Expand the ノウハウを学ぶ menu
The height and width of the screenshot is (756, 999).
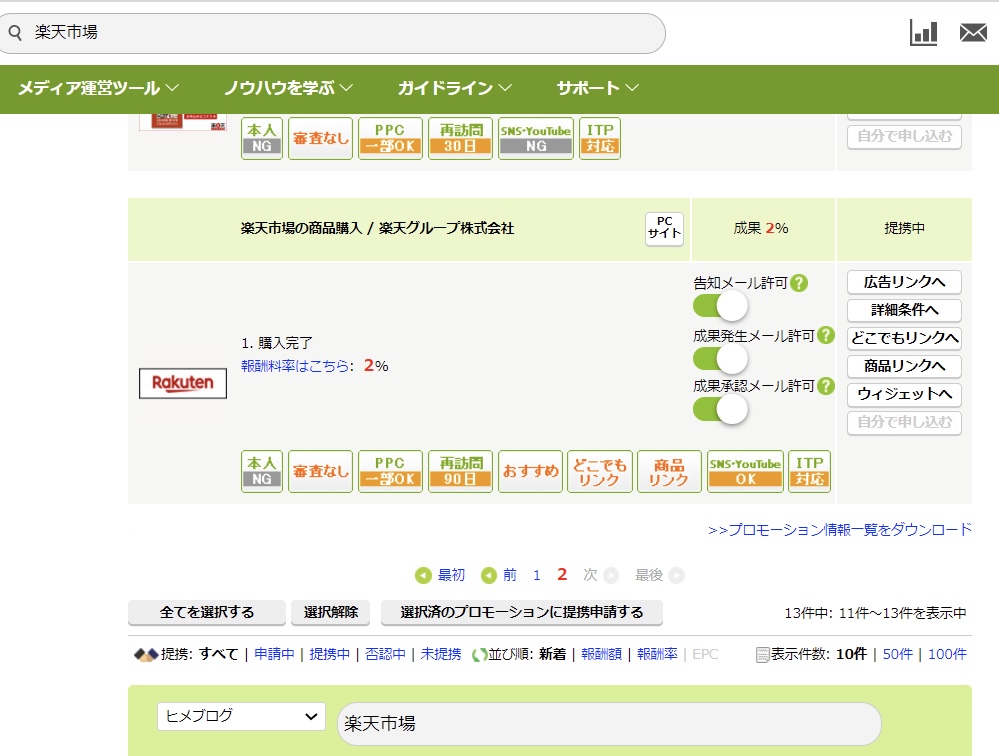click(288, 88)
